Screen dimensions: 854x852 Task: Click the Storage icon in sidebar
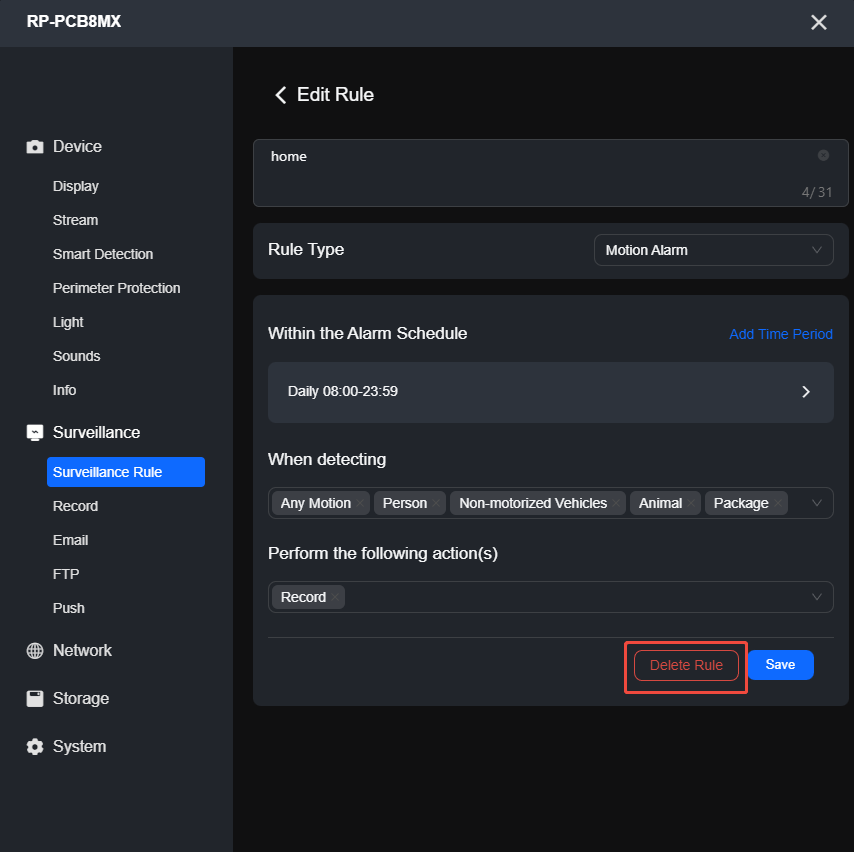(34, 698)
